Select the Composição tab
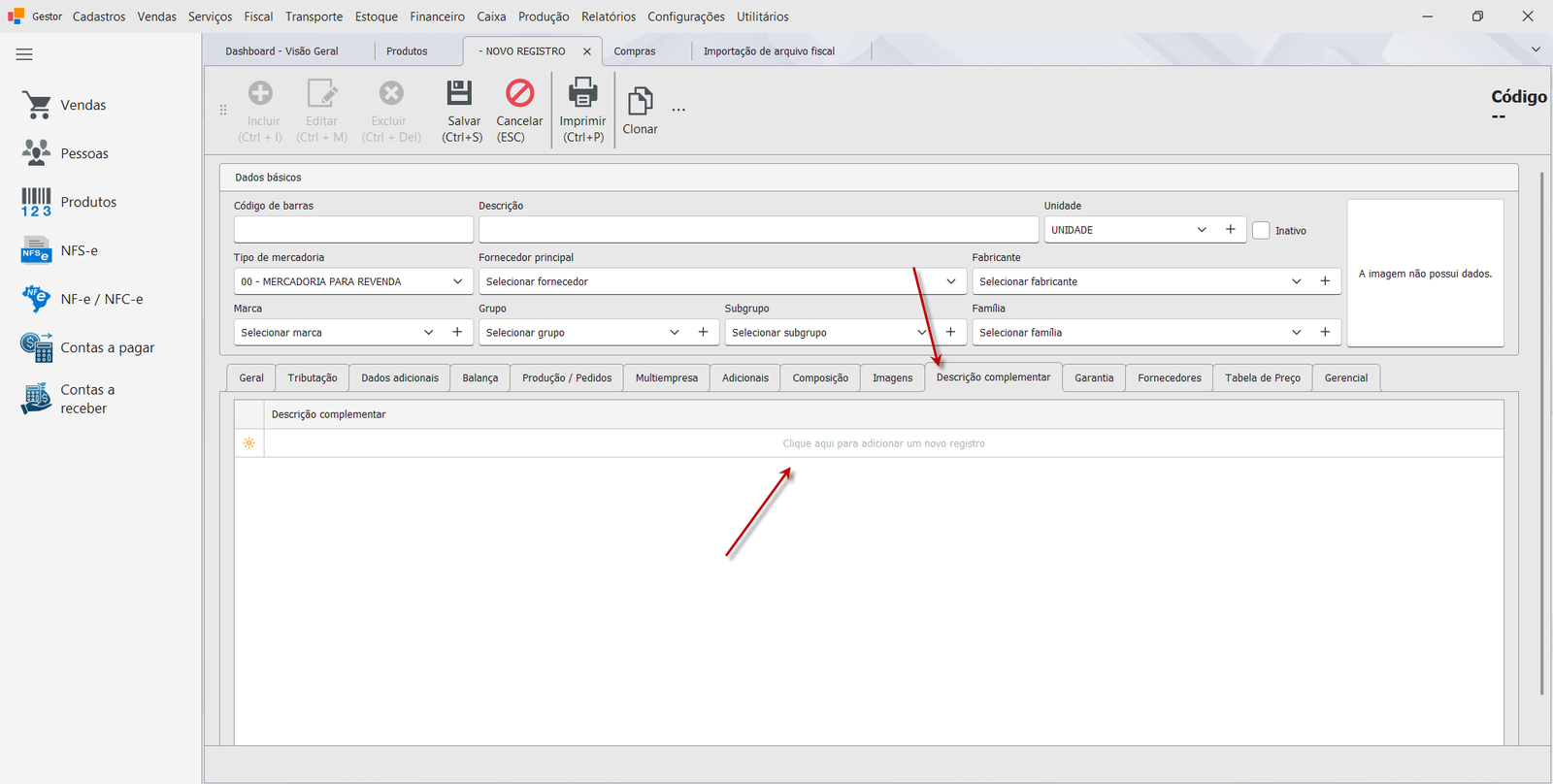1553x784 pixels. click(820, 377)
